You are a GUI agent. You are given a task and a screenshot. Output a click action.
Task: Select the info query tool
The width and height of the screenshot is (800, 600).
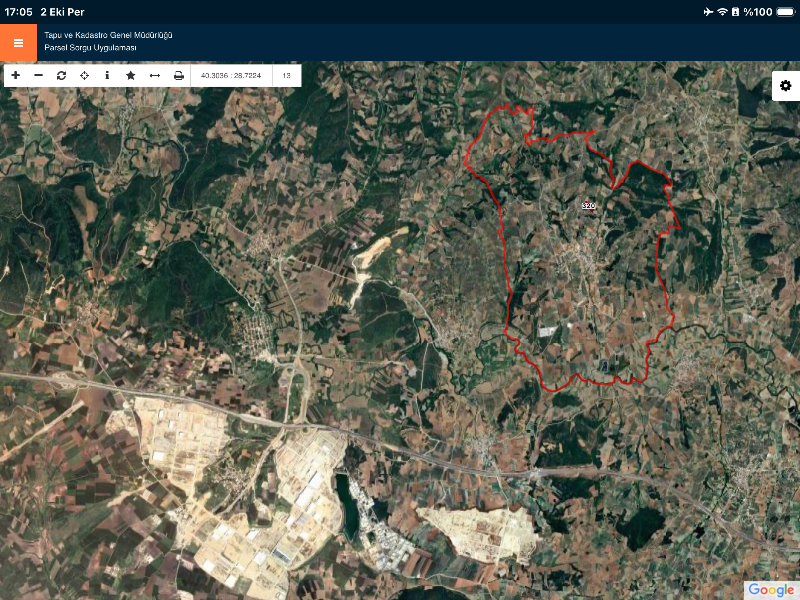click(107, 75)
